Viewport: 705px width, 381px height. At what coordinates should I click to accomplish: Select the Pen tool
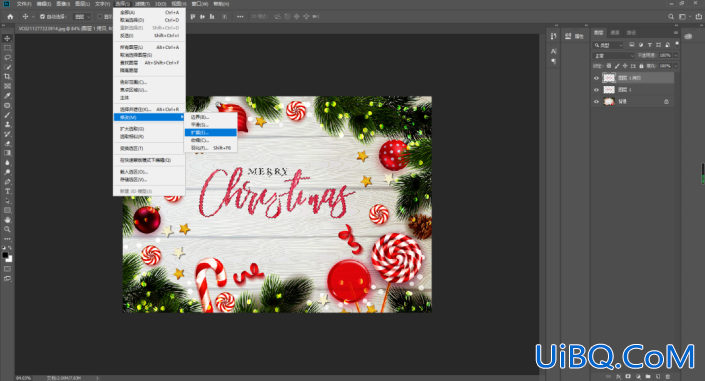(7, 182)
